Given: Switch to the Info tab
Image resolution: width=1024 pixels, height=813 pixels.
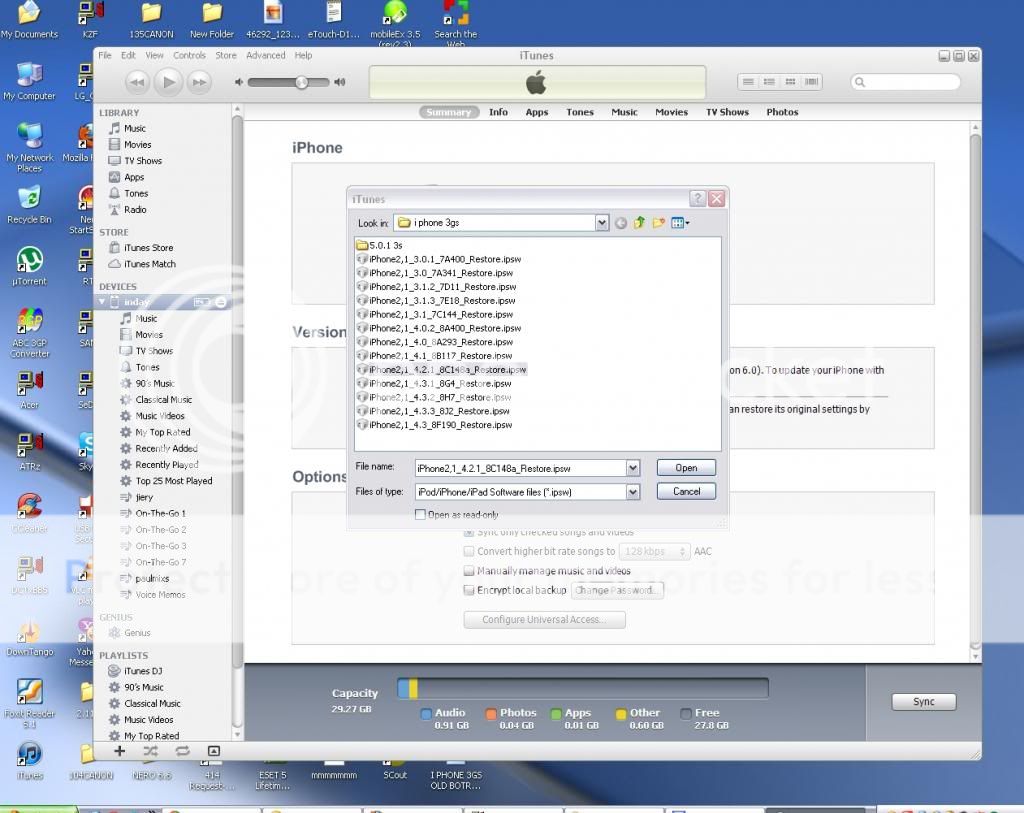Looking at the screenshot, I should point(498,112).
